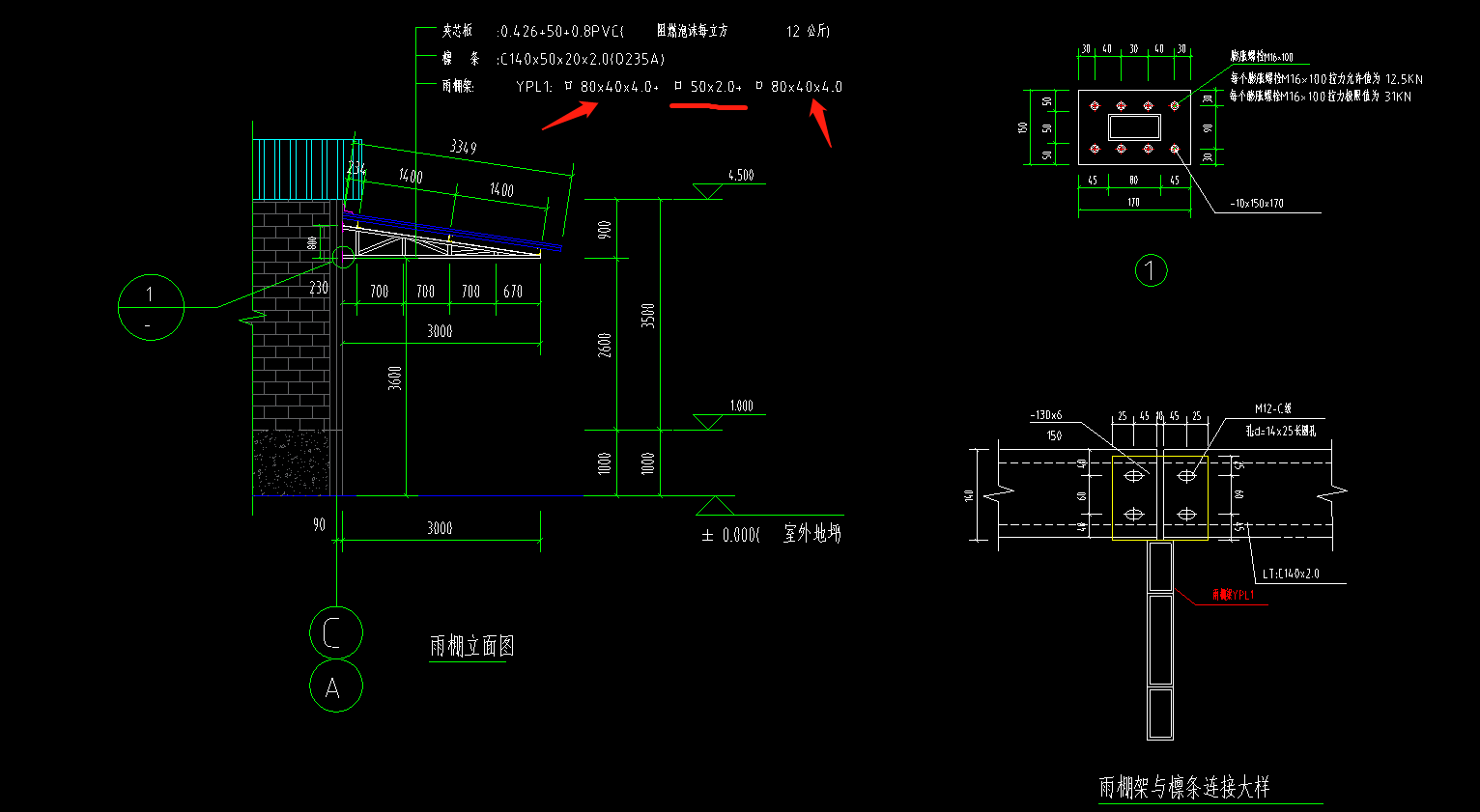Click the M12-C级 bolt label
Image resolution: width=1480 pixels, height=812 pixels.
(x=1273, y=408)
